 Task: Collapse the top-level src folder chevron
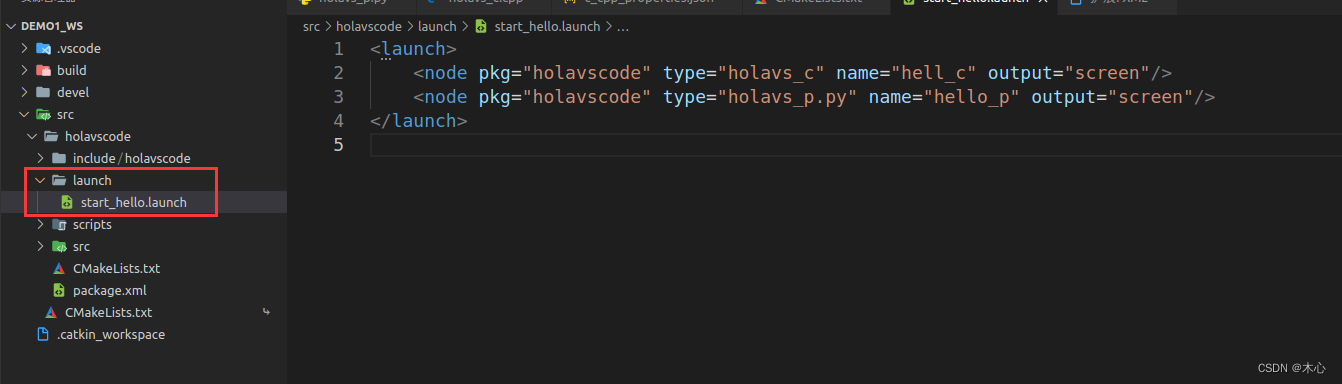coord(25,114)
